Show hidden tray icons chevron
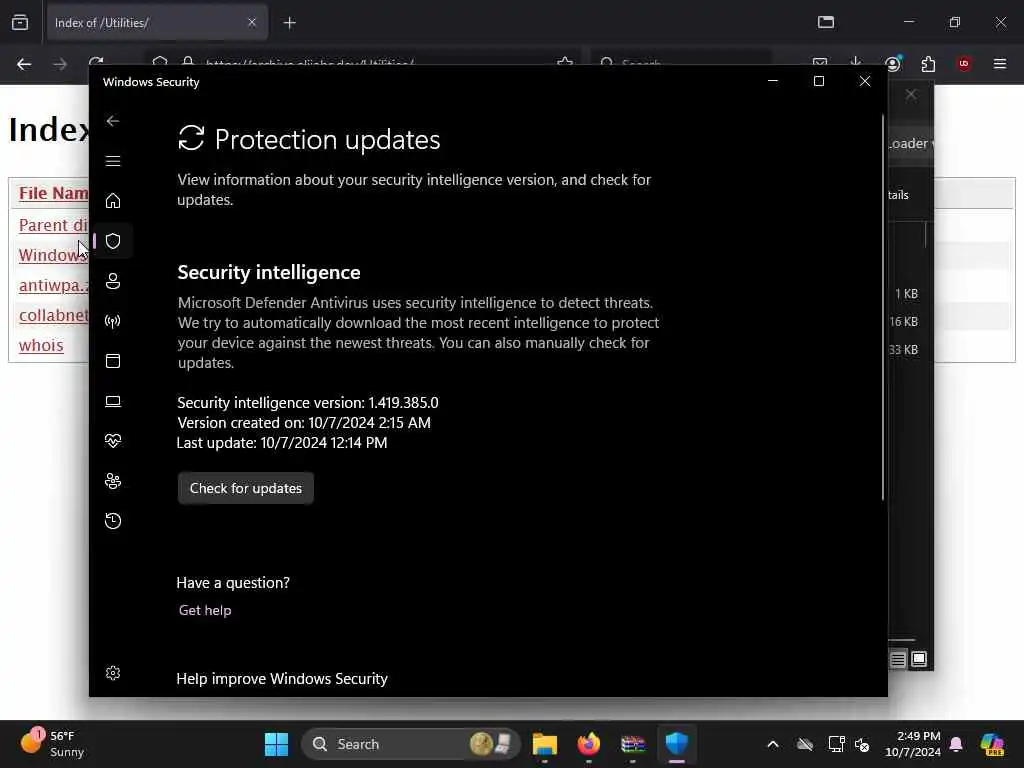 (x=773, y=744)
